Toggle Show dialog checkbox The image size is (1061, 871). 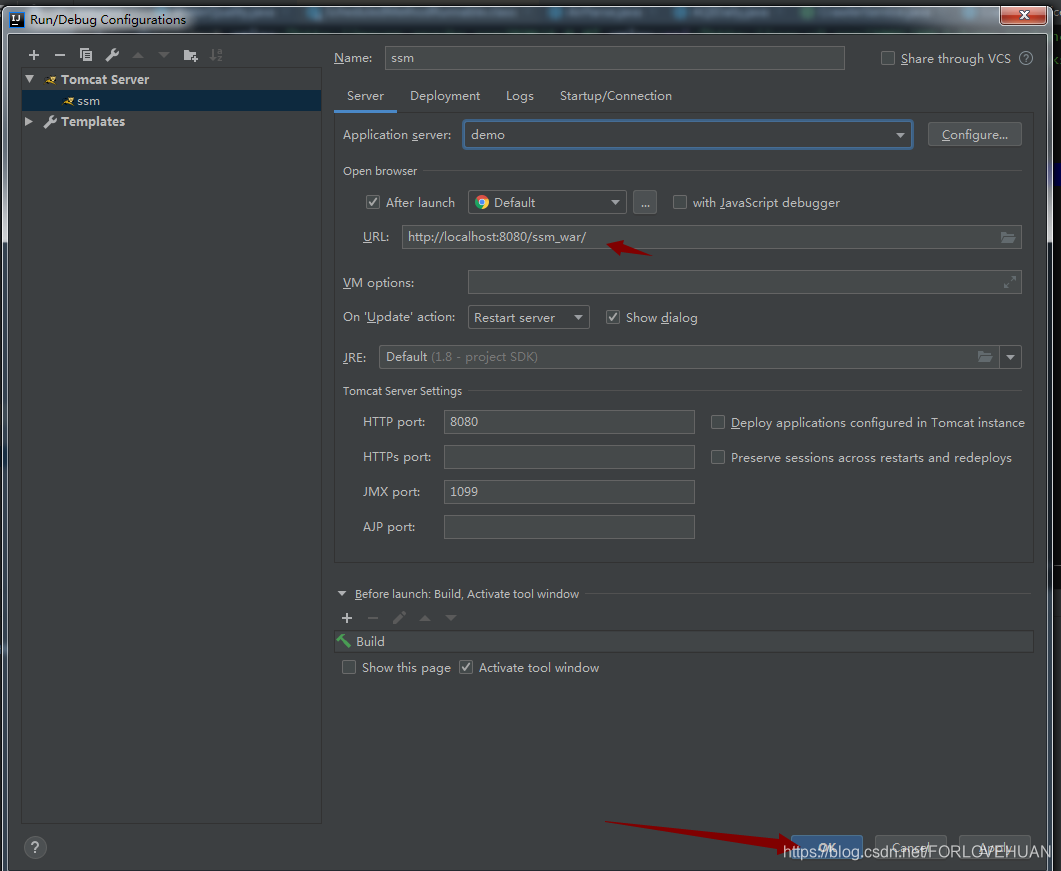coord(613,317)
